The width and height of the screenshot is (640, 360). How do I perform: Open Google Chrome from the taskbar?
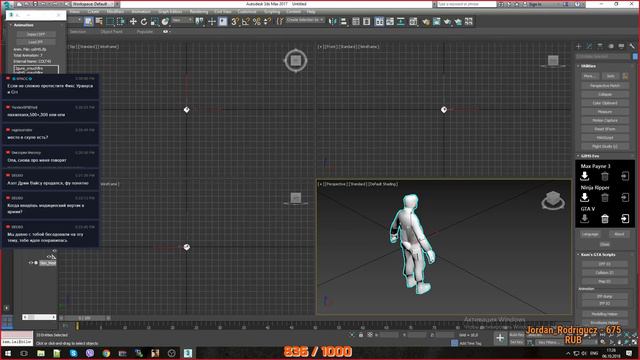pos(106,353)
